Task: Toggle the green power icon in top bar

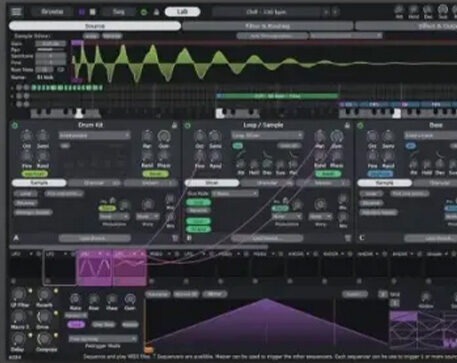Action: [144, 12]
